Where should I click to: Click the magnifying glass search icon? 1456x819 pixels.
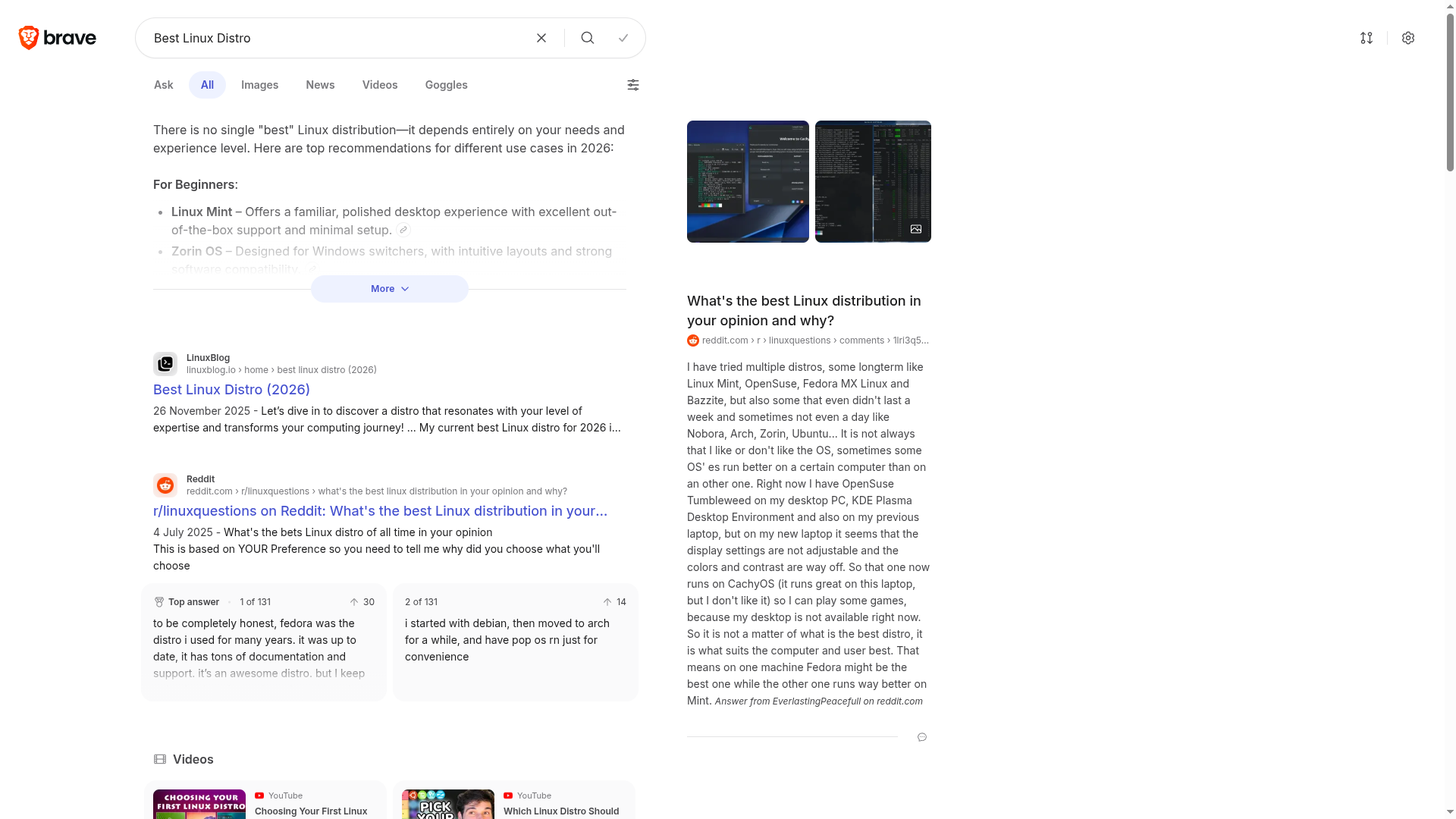click(588, 37)
